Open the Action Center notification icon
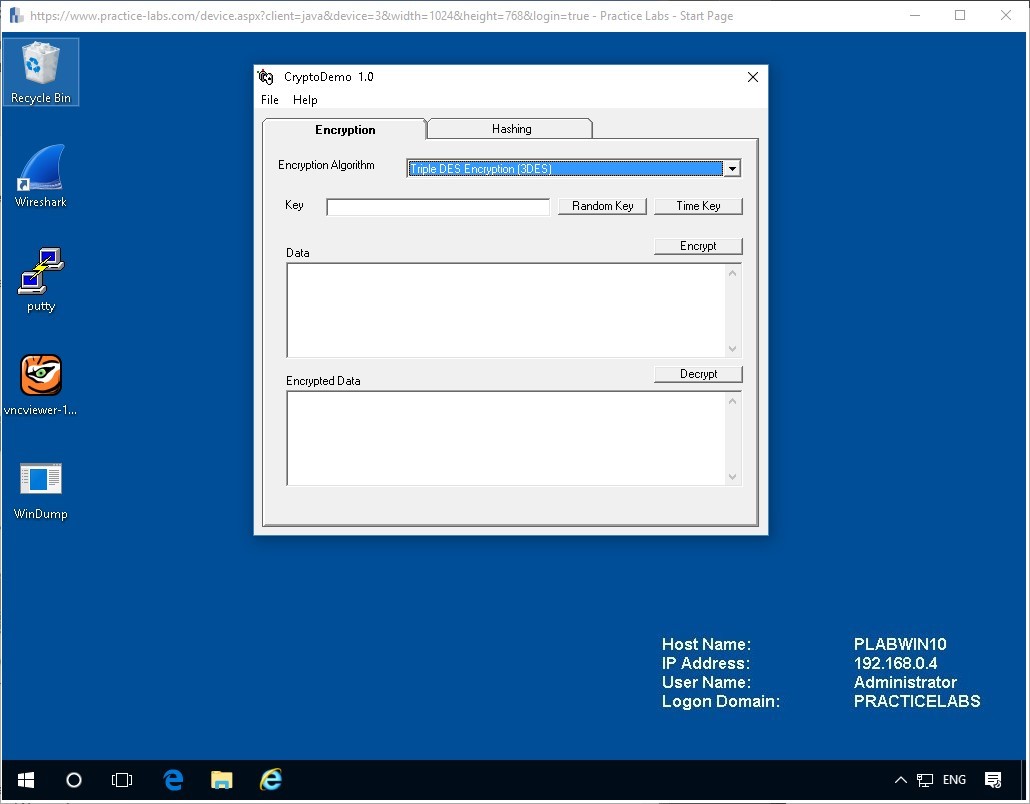Screen dimensions: 1030x804 [993, 779]
